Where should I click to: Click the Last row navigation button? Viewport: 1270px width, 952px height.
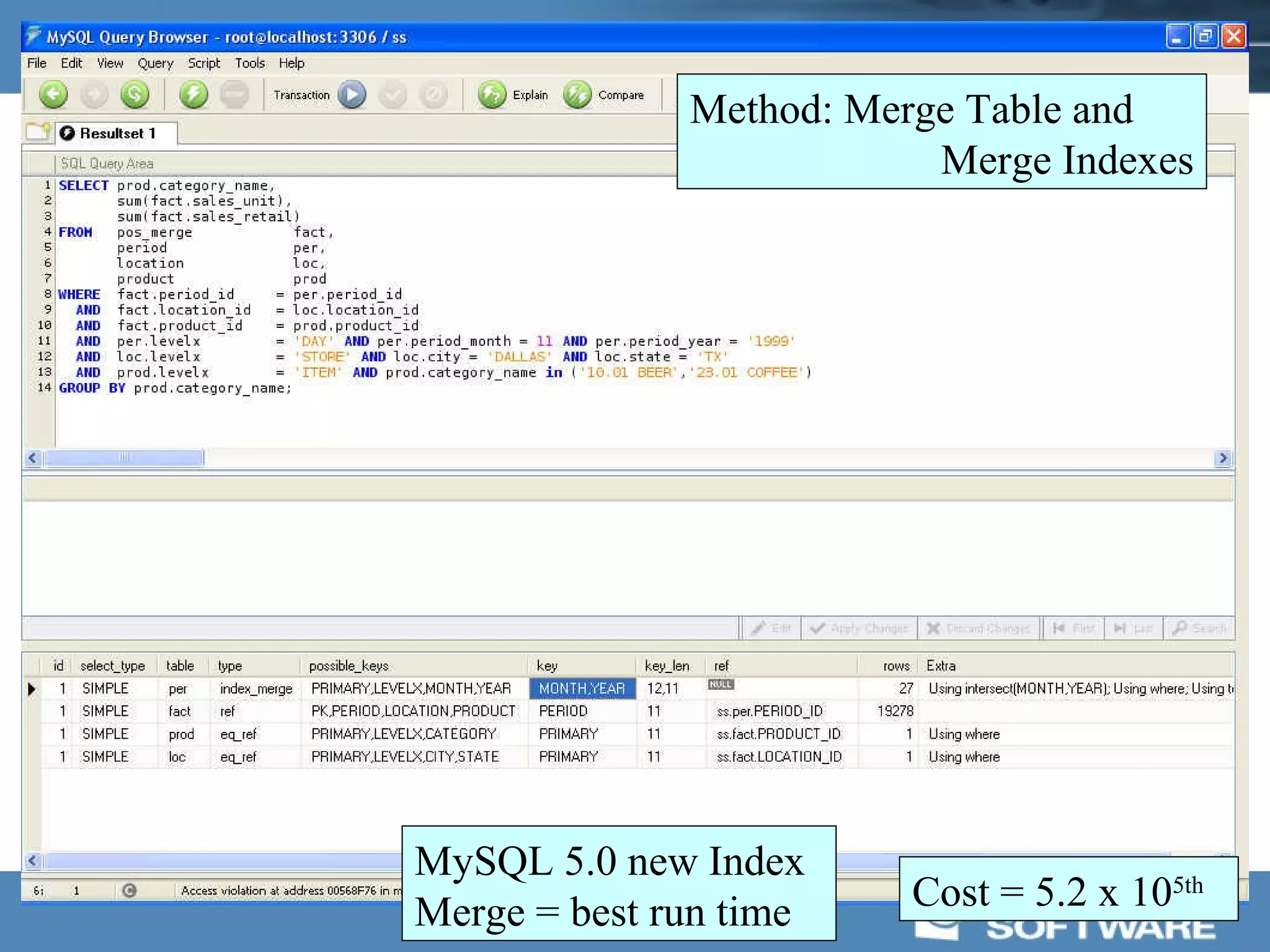coord(1133,628)
